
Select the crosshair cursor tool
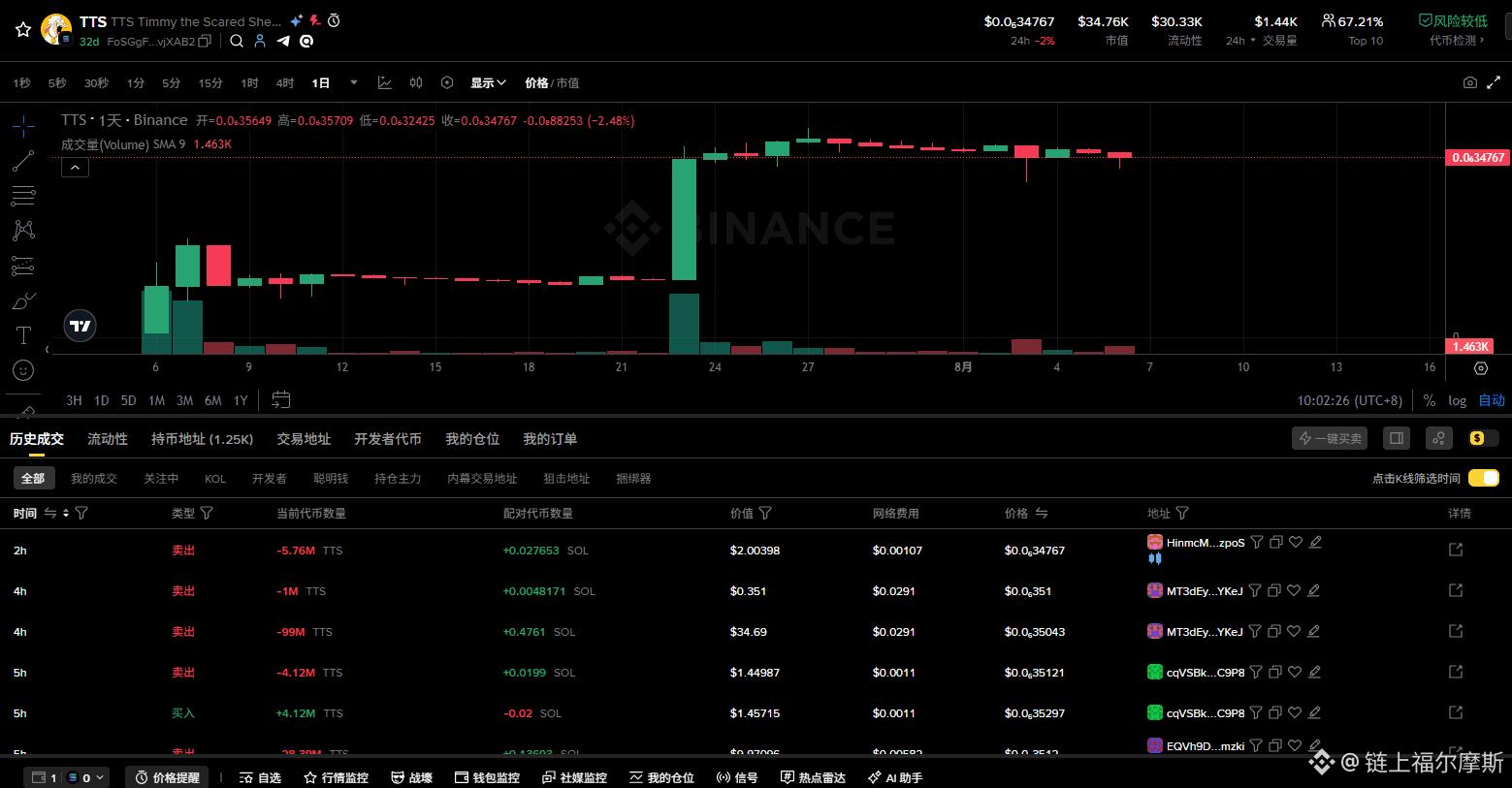pos(23,126)
